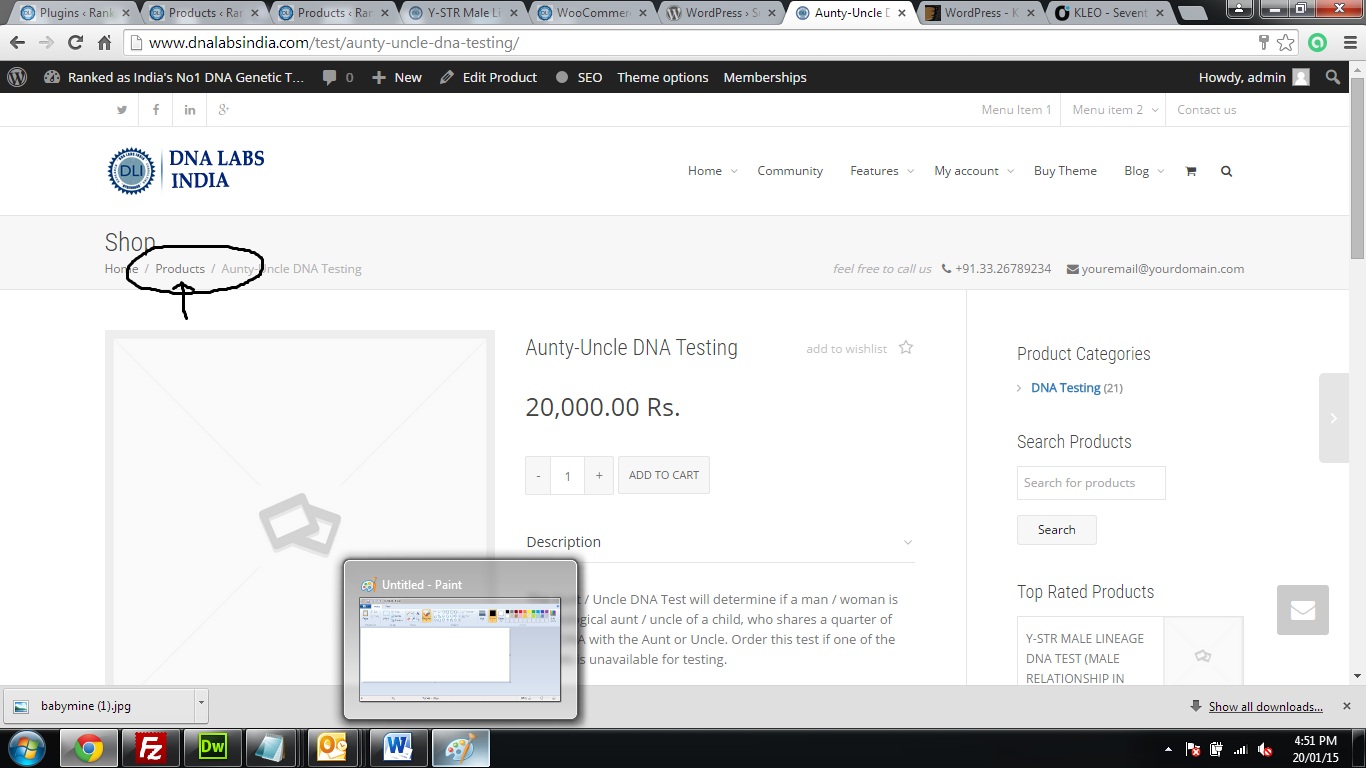Click the Search for products field
1366x768 pixels.
point(1090,483)
